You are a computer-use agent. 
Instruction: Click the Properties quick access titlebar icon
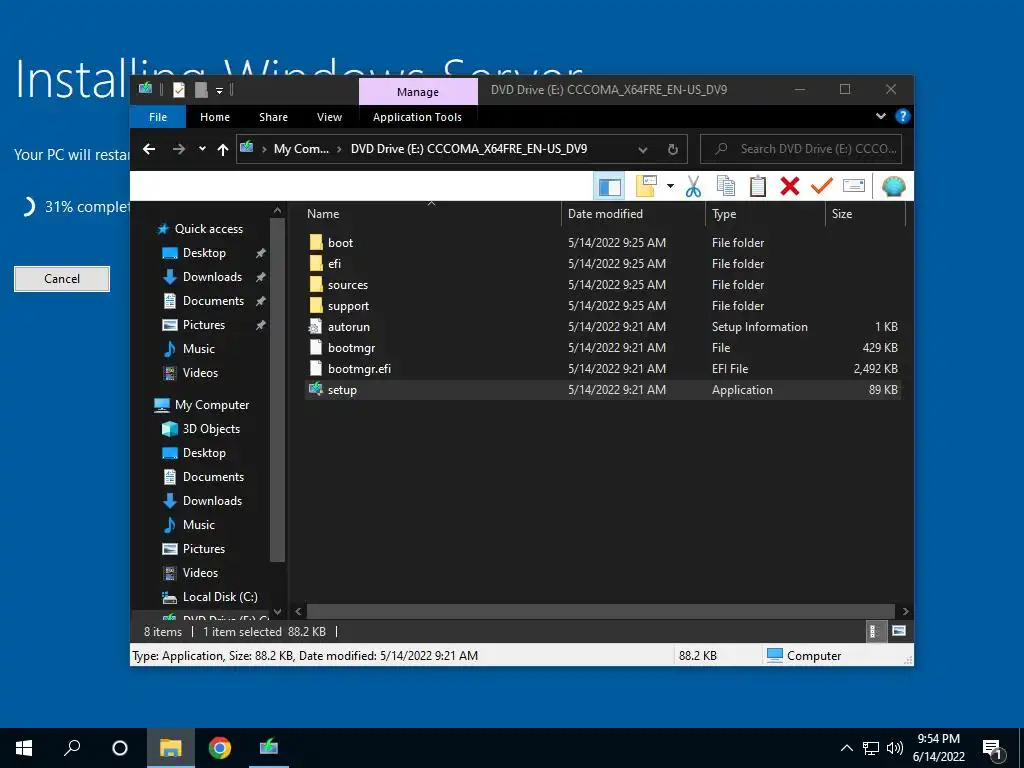179,90
